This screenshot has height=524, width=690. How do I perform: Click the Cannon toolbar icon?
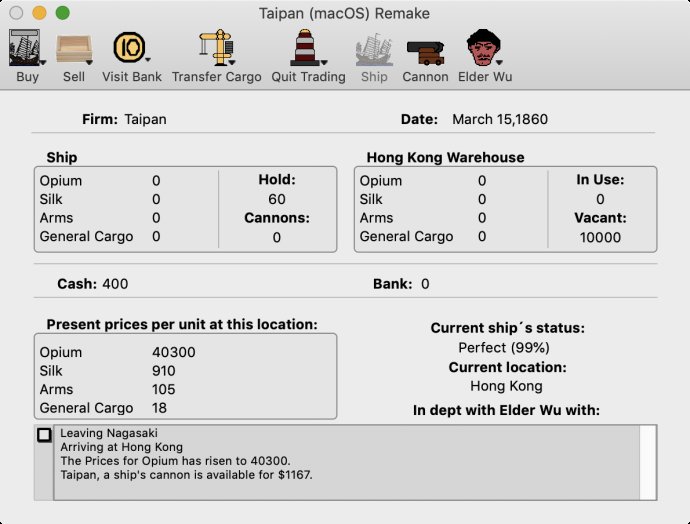pos(425,52)
